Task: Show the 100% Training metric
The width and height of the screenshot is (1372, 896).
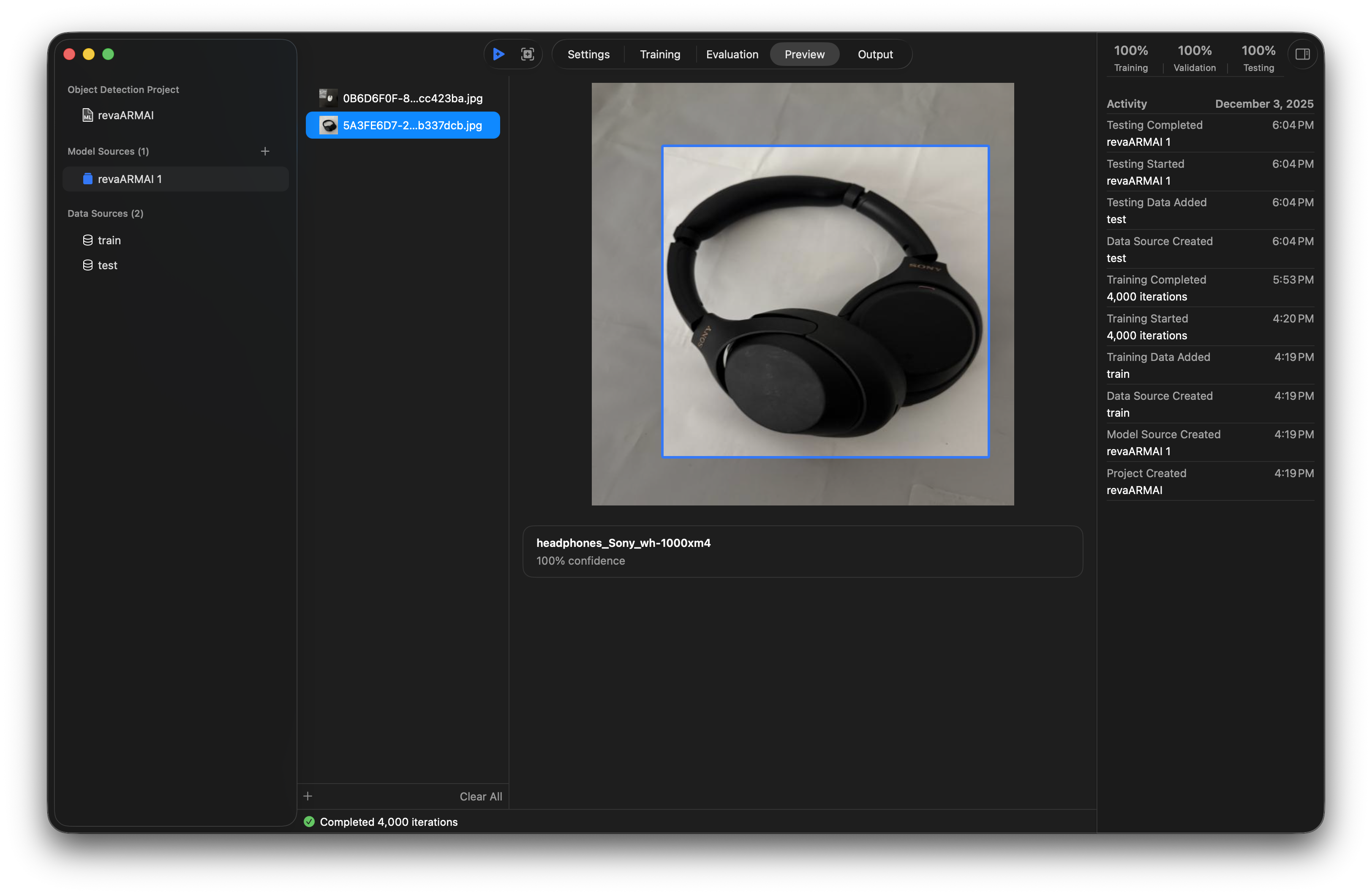Action: (x=1131, y=58)
